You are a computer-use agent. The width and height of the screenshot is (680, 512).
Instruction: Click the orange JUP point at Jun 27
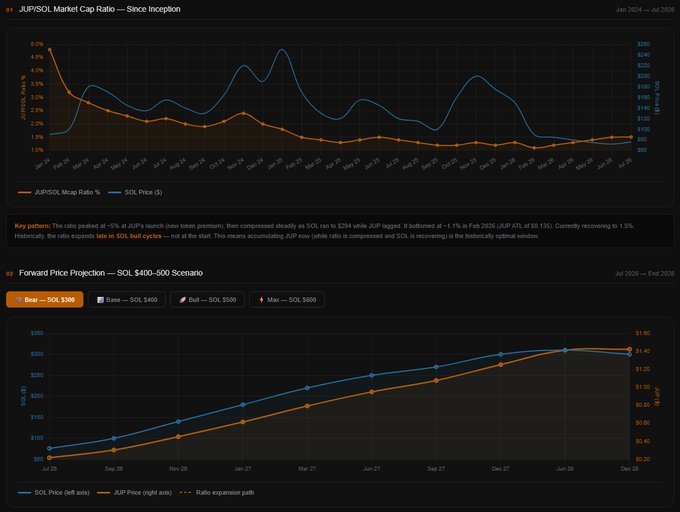click(372, 392)
